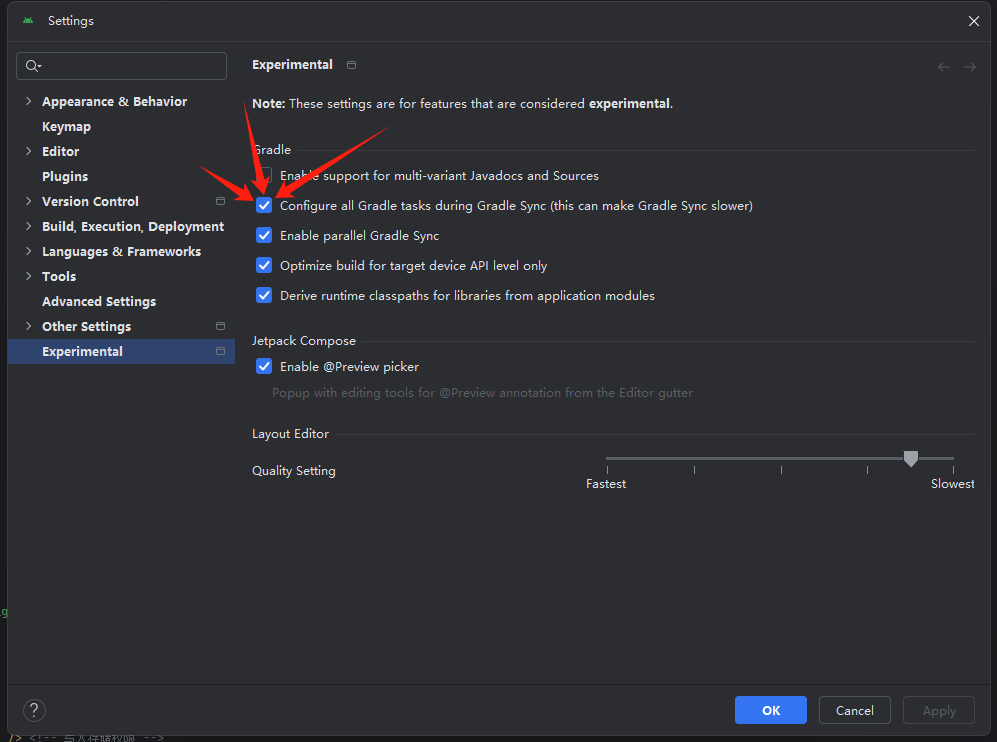Disable Configure all Gradle tasks during Gradle Sync

[263, 205]
